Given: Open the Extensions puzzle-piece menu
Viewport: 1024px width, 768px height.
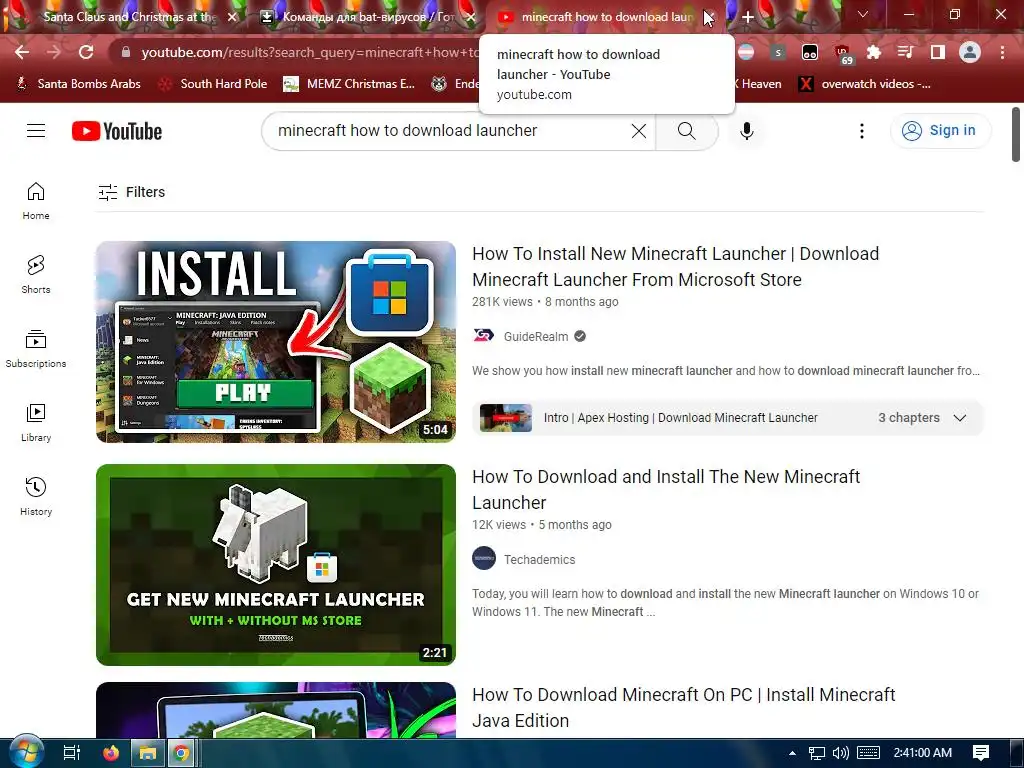Looking at the screenshot, I should pos(873,52).
